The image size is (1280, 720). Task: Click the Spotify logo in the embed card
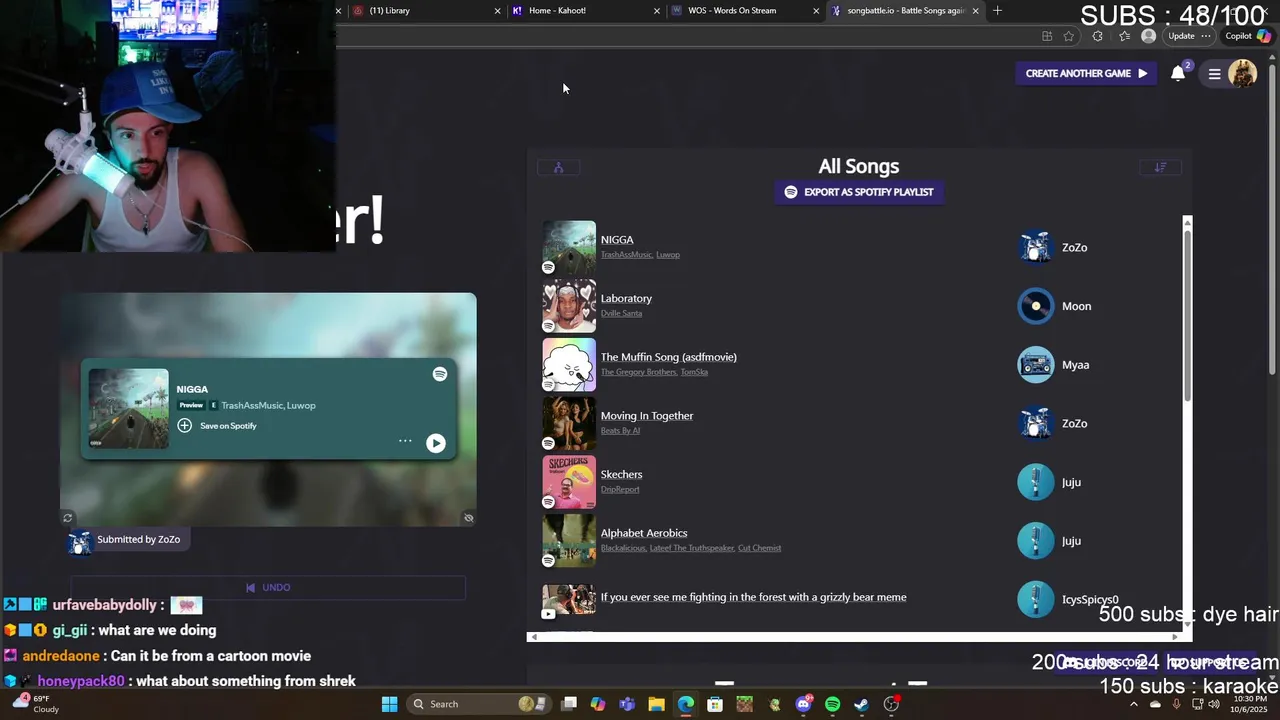[440, 374]
